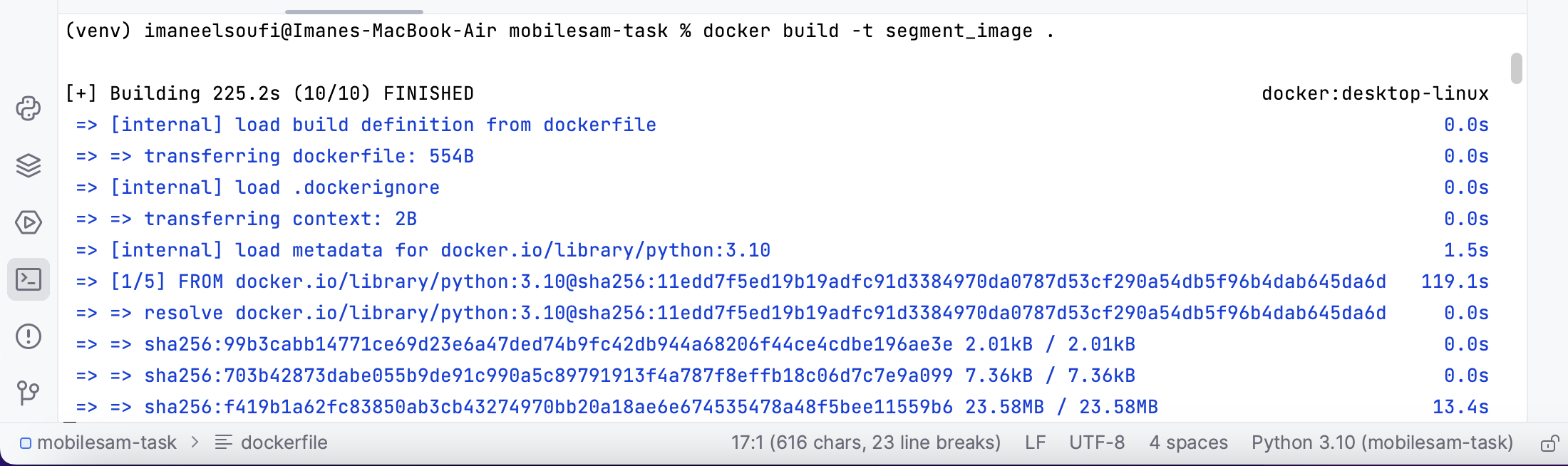Image resolution: width=1568 pixels, height=466 pixels.
Task: Select dockerfile in the navigation breadcrumb
Action: click(284, 443)
